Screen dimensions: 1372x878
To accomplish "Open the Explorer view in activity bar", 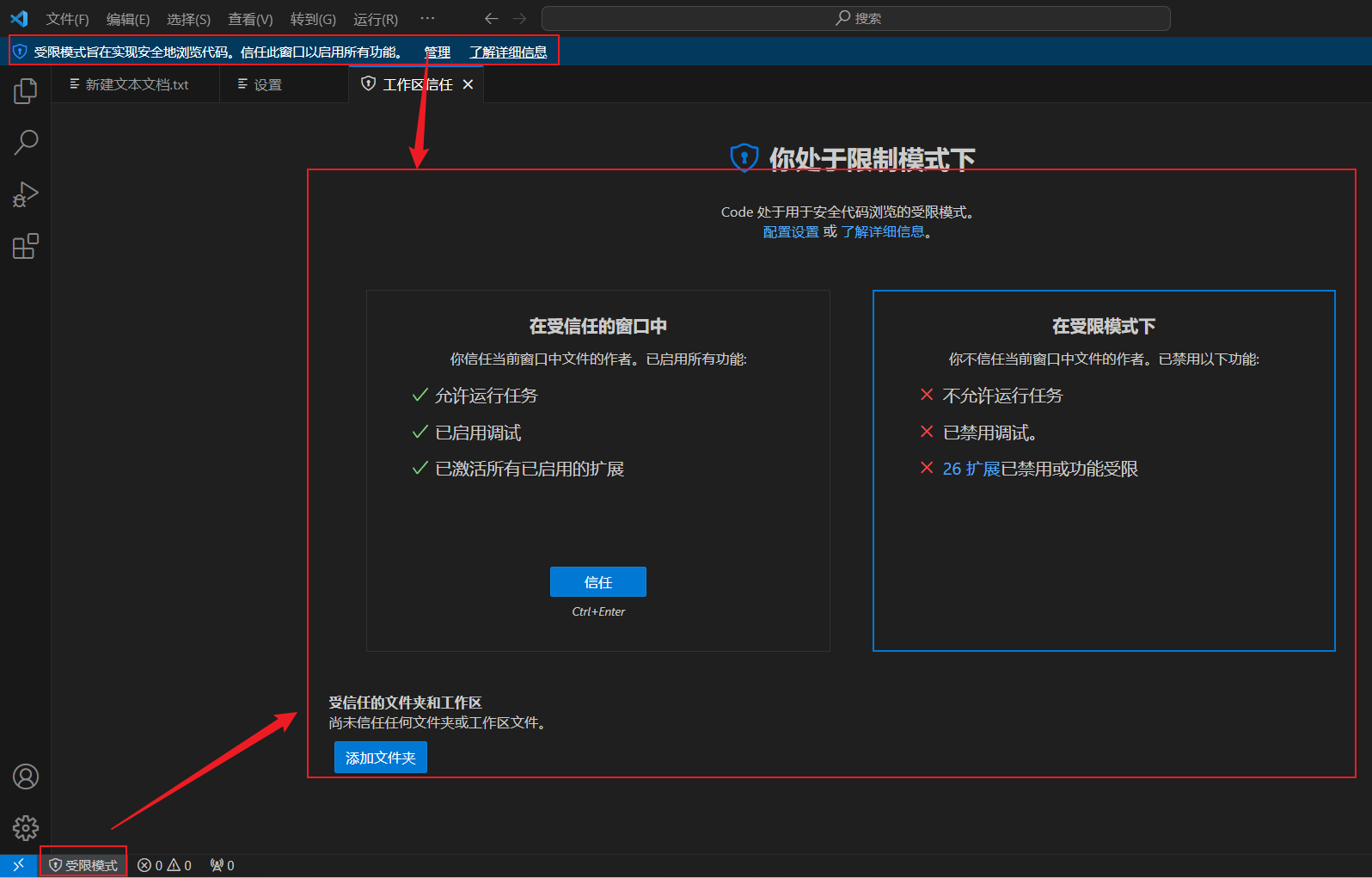I will (x=26, y=90).
